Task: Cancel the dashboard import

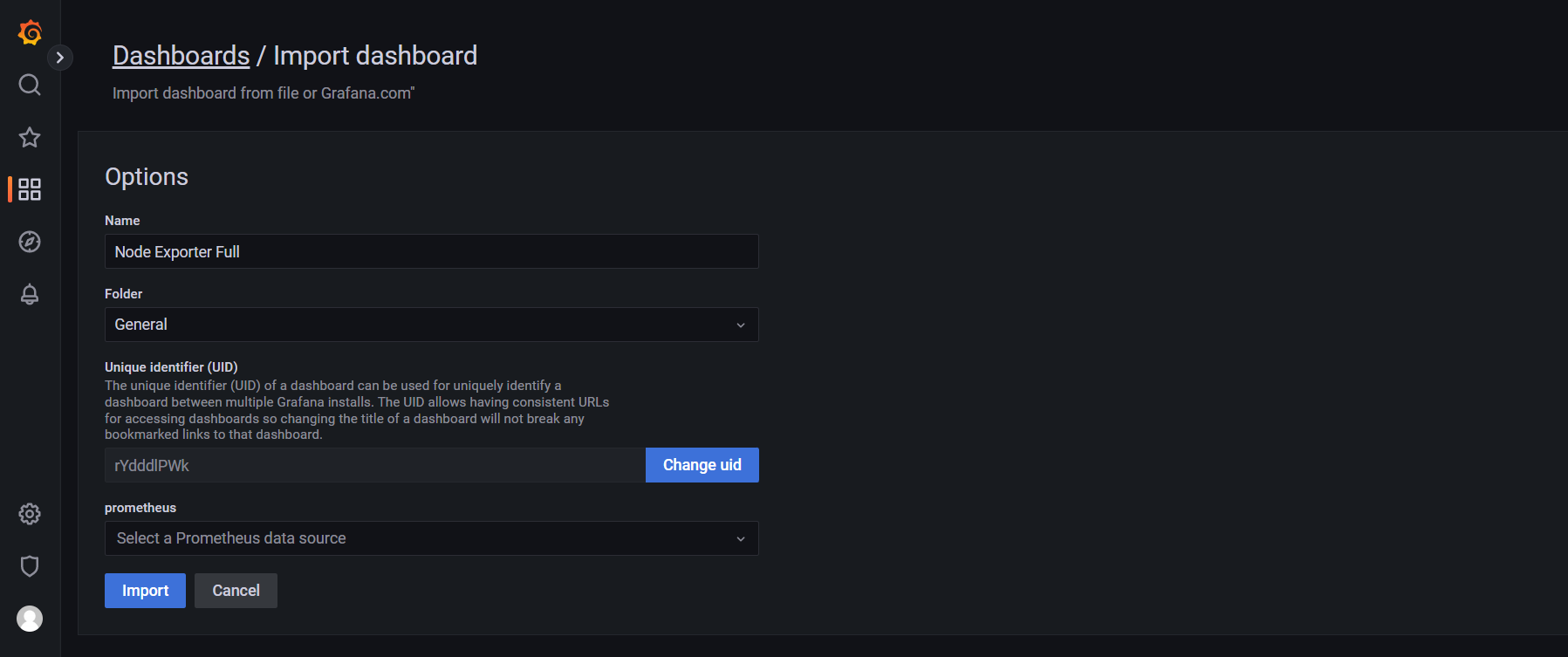Action: (x=236, y=591)
